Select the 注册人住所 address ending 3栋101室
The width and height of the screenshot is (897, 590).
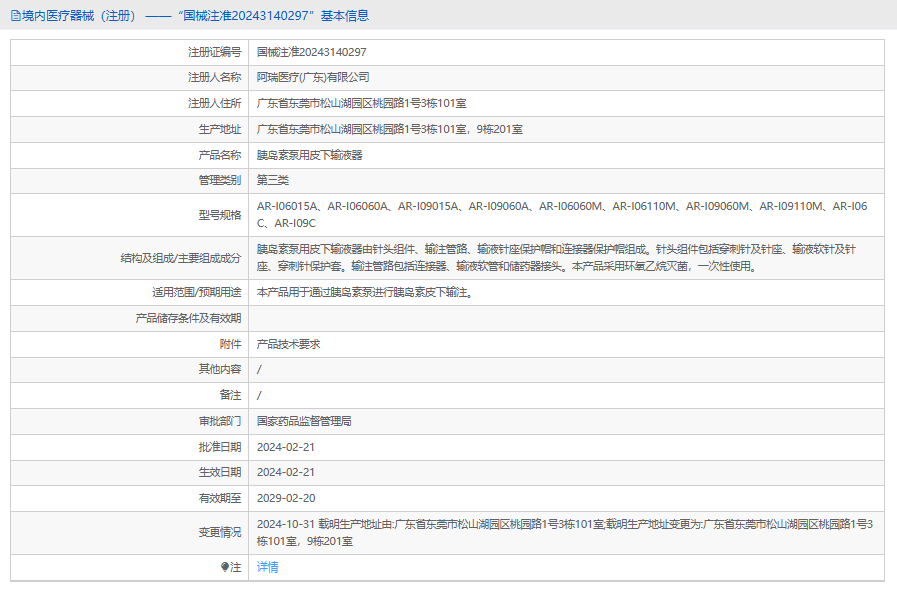[362, 104]
